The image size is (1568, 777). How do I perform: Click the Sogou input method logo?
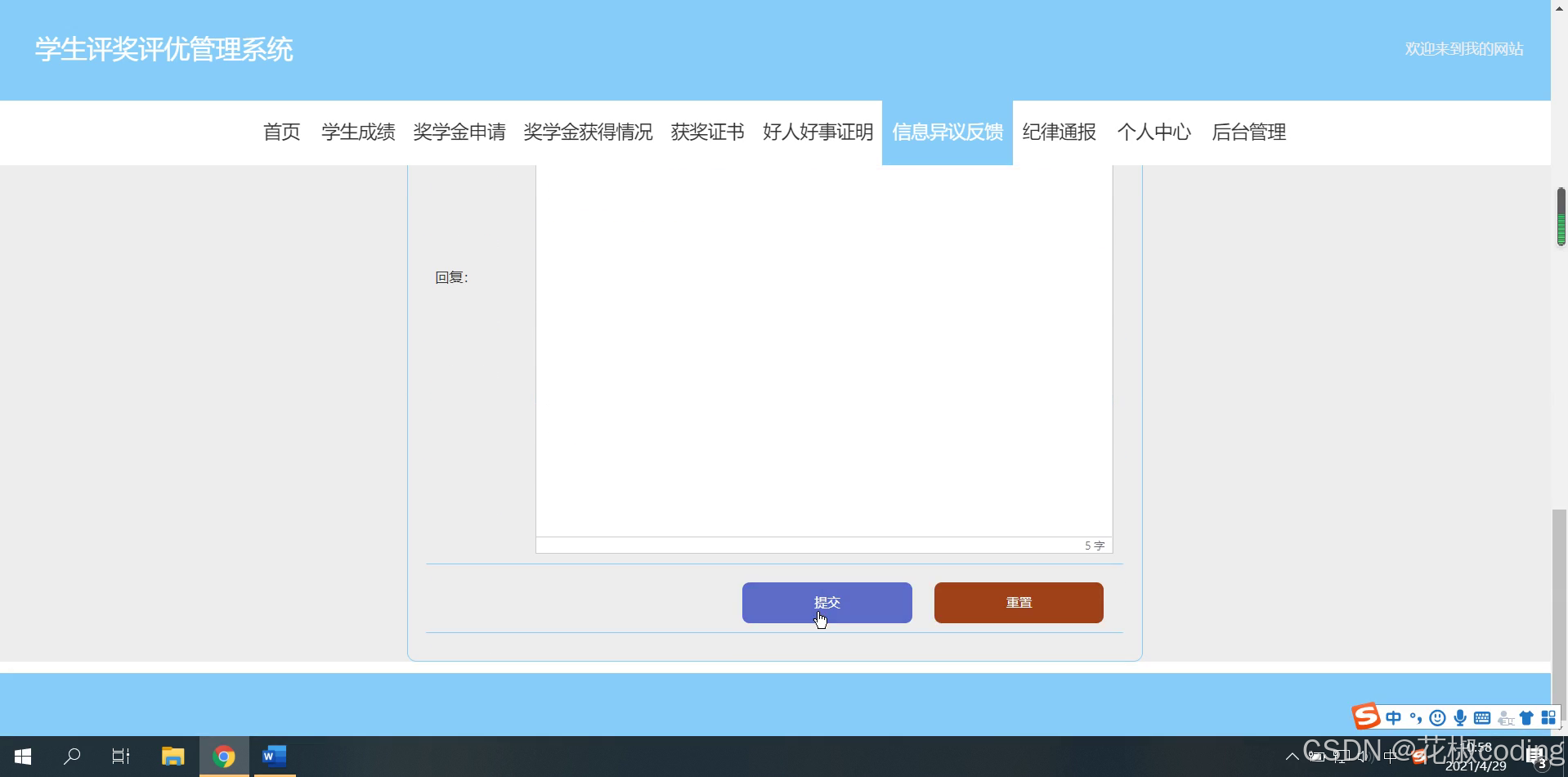tap(1364, 716)
